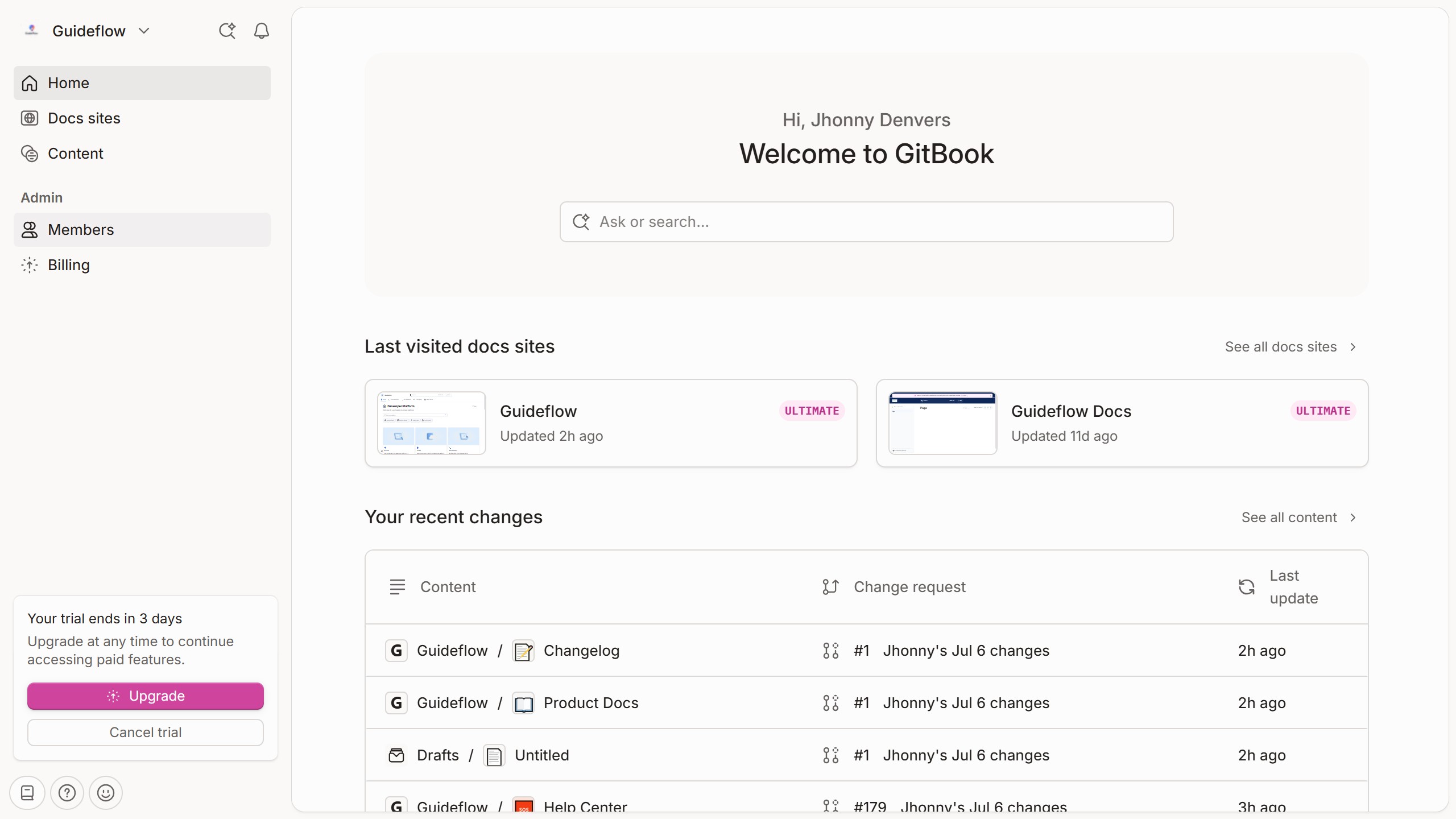The width and height of the screenshot is (1456, 819).
Task: Open Members admin page
Action: click(142, 230)
